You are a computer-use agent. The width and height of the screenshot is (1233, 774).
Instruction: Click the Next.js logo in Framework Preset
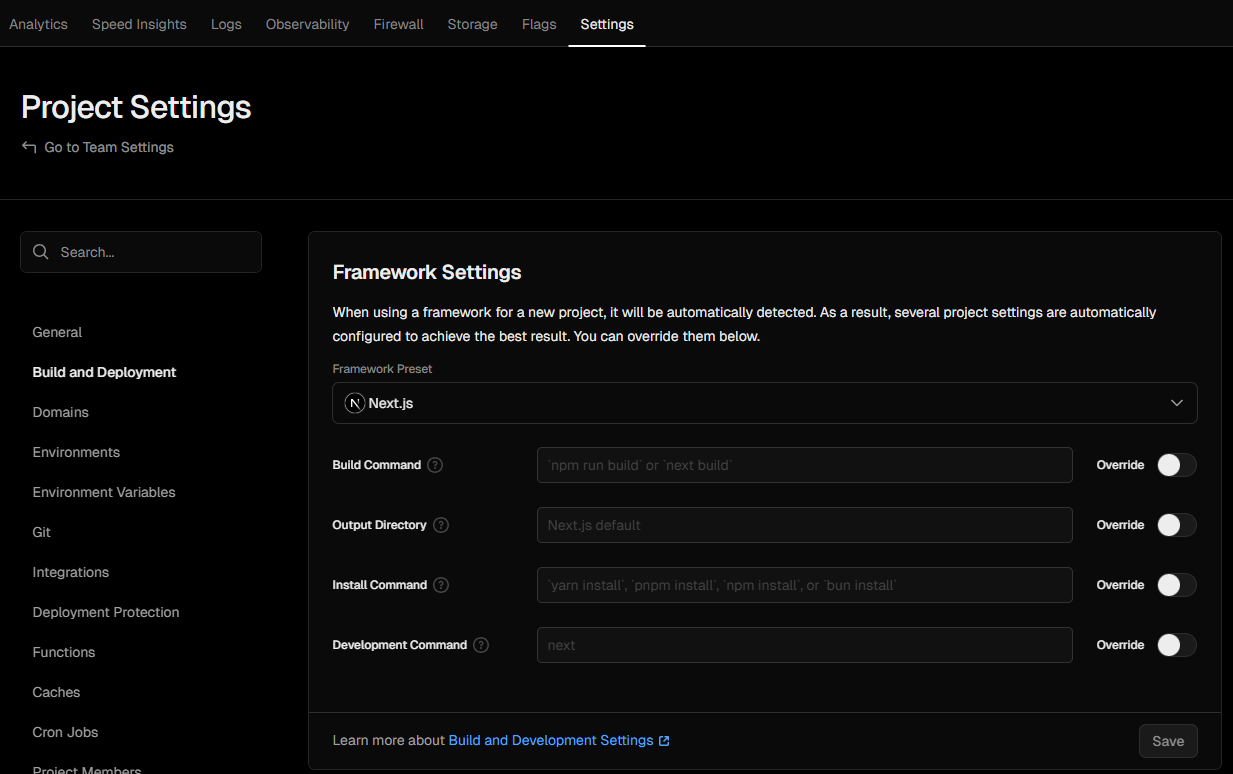click(354, 403)
